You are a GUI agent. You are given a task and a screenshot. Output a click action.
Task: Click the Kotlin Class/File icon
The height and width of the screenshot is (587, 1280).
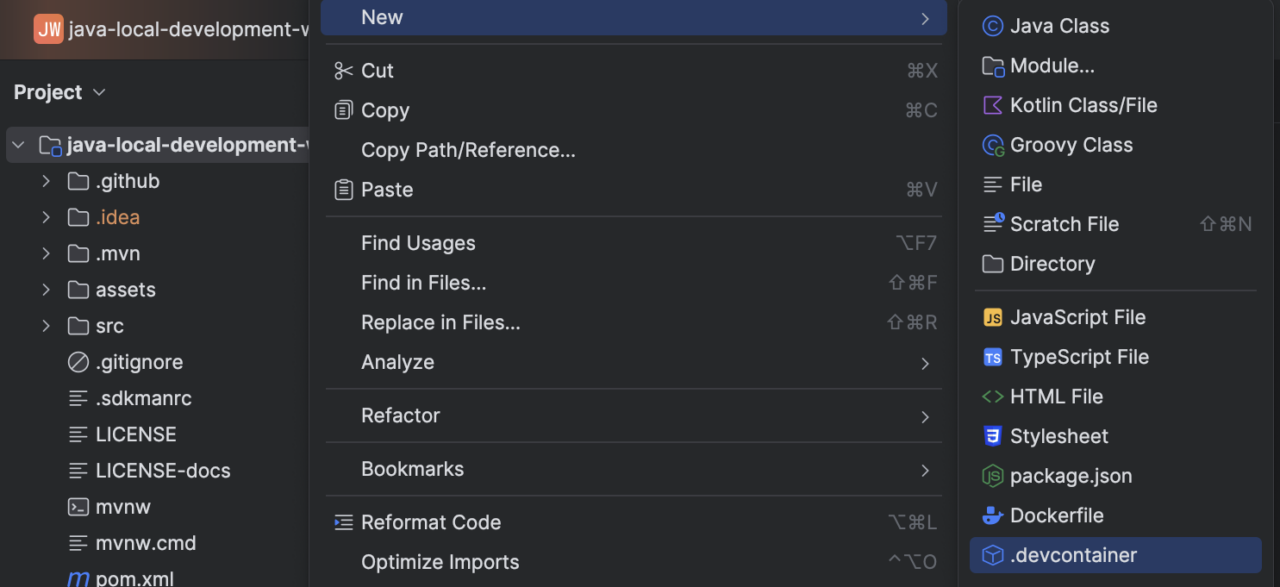pos(992,105)
